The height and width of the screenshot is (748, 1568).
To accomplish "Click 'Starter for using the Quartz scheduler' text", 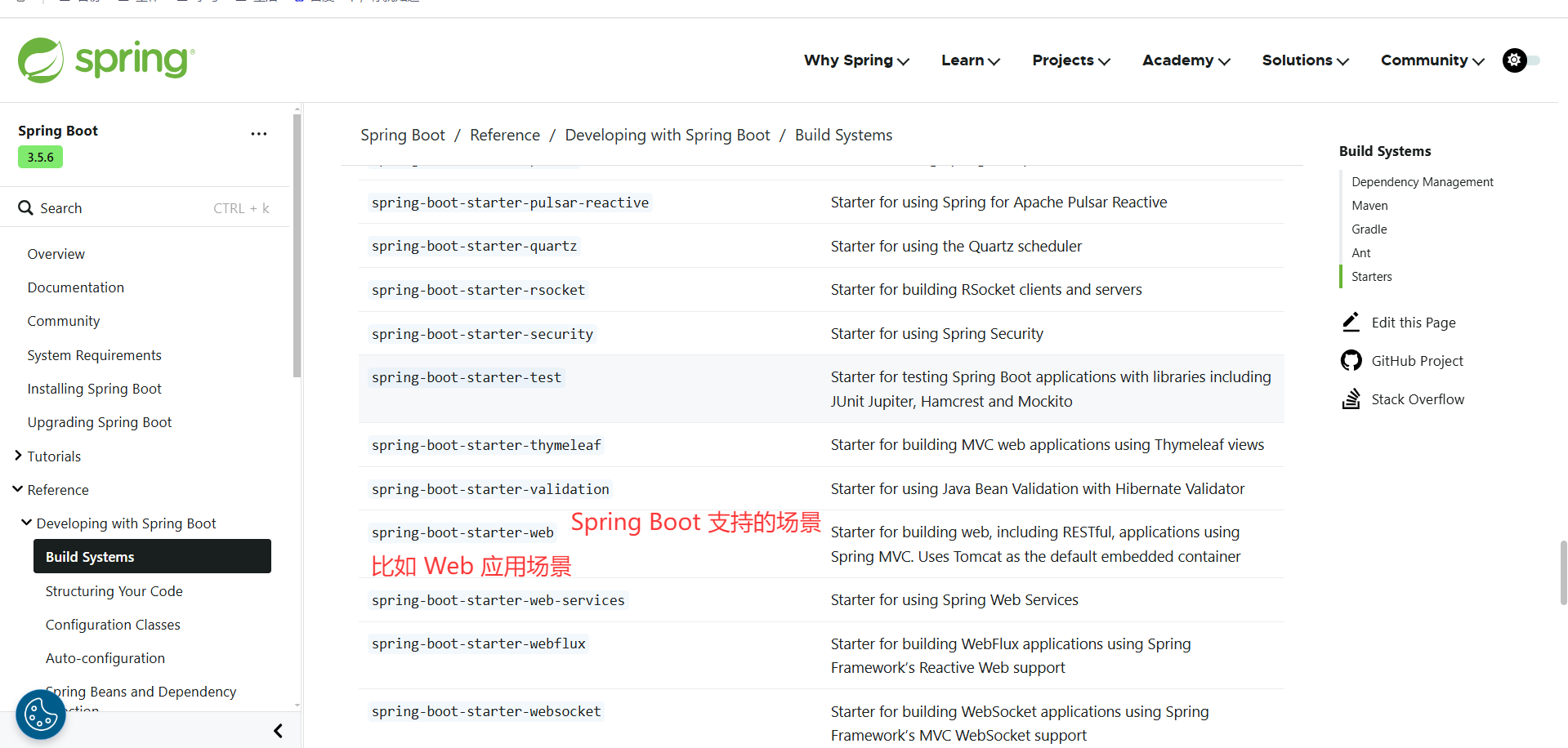I will pyautogui.click(x=956, y=246).
